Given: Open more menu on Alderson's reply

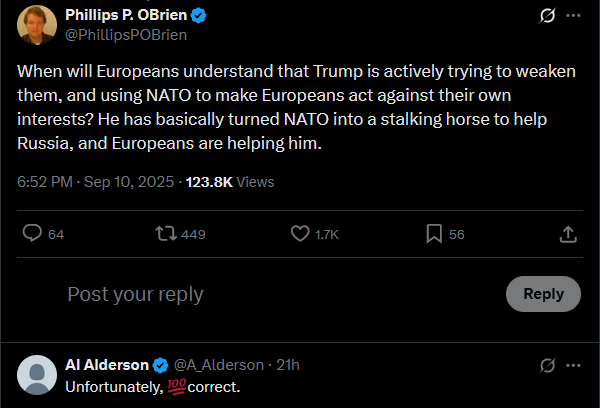Looking at the screenshot, I should pyautogui.click(x=573, y=365).
